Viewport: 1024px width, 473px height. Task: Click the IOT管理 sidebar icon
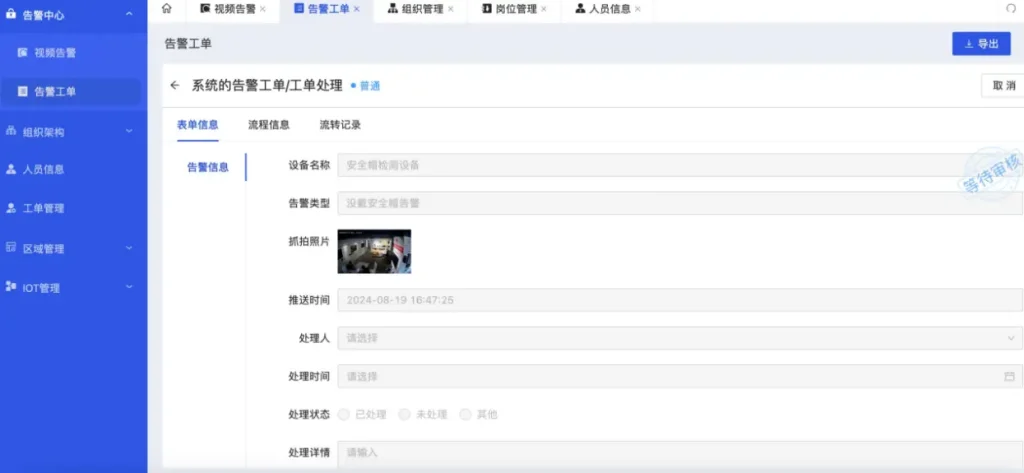pyautogui.click(x=10, y=287)
